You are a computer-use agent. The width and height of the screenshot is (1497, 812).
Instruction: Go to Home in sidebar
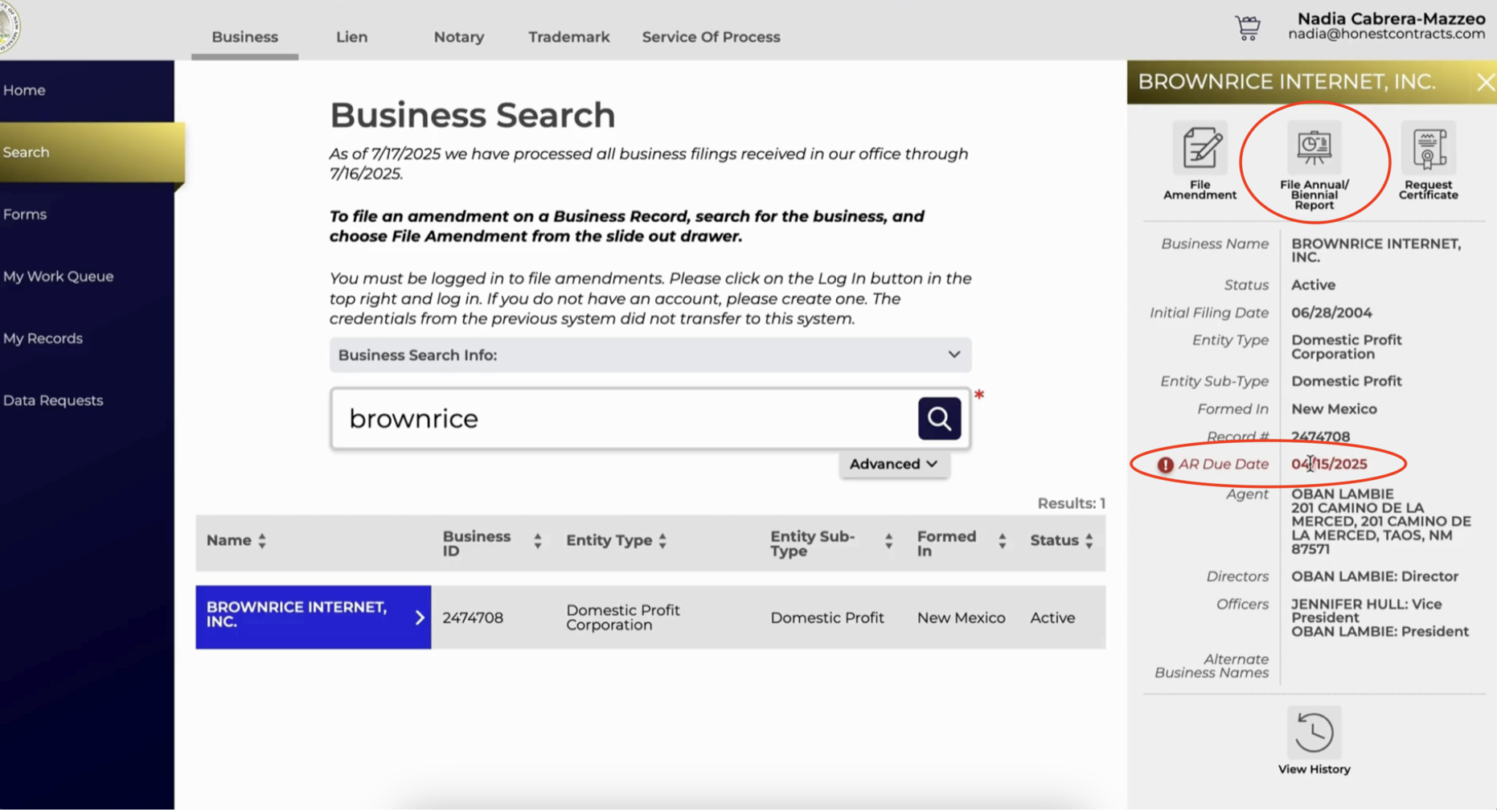24,90
